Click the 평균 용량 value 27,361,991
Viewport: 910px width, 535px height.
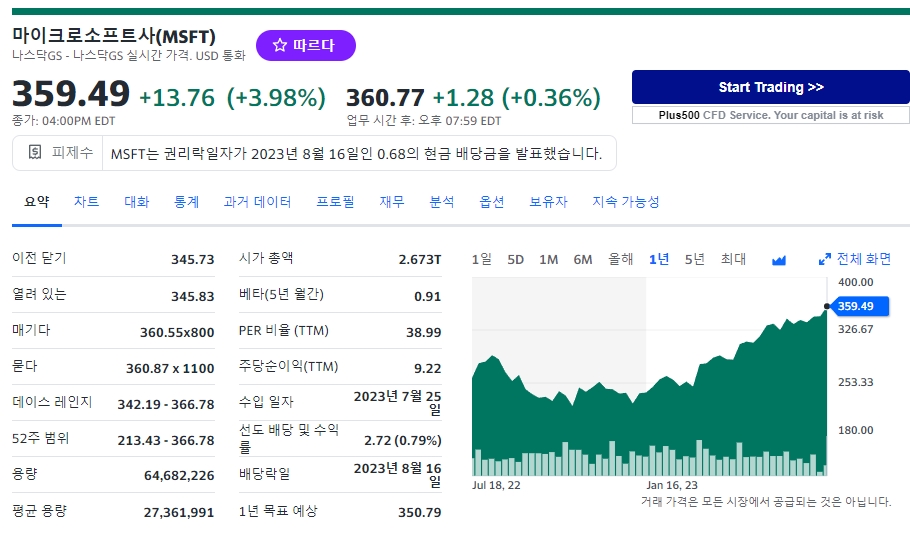(x=179, y=512)
